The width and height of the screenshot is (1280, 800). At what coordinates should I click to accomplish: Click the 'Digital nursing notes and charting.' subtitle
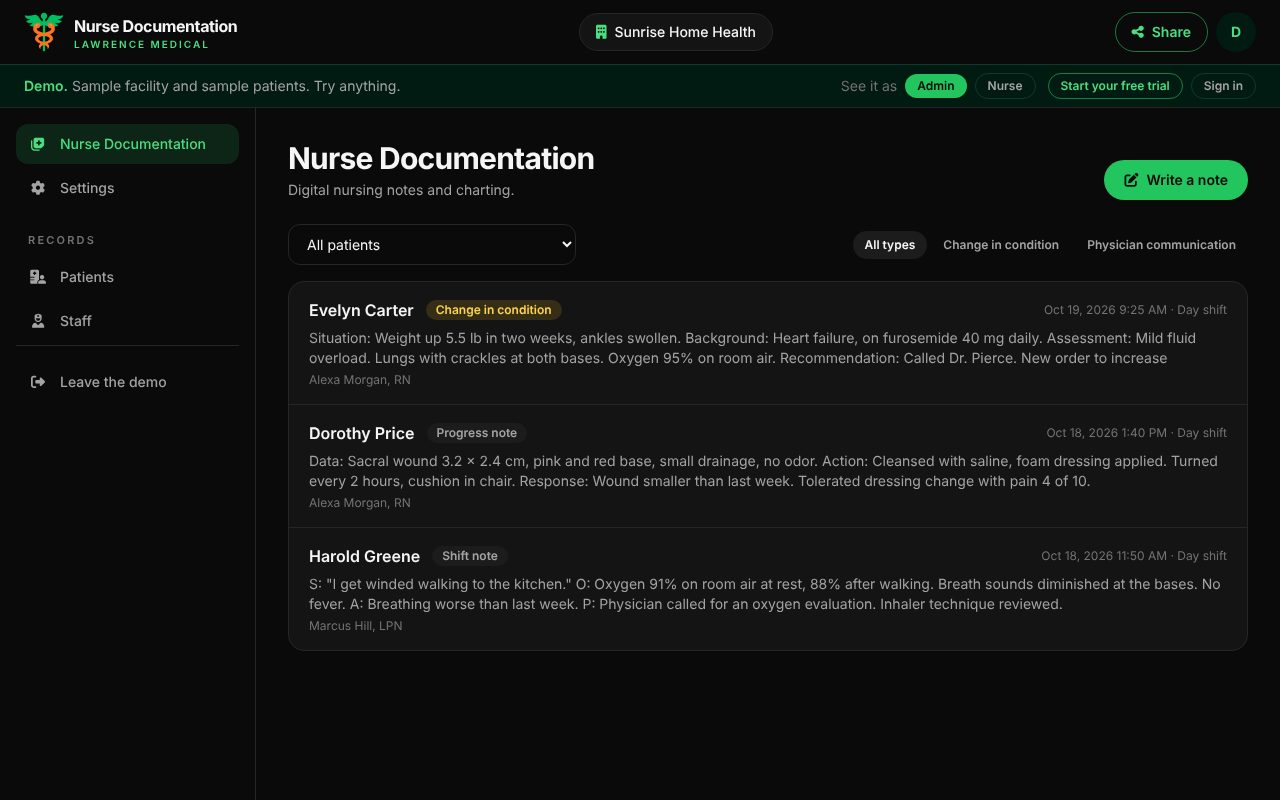tap(401, 190)
